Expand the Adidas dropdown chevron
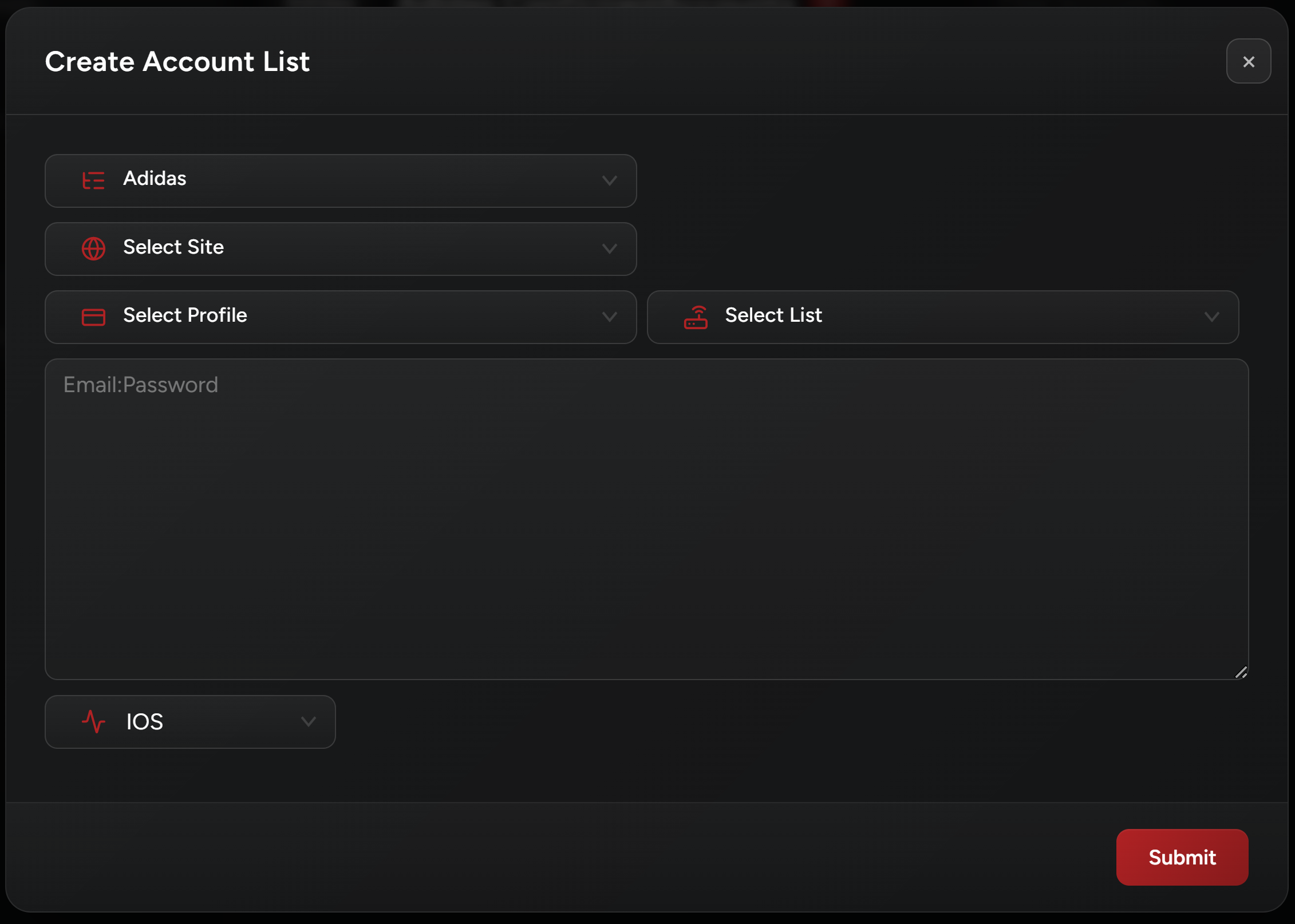This screenshot has width=1295, height=924. 609,180
